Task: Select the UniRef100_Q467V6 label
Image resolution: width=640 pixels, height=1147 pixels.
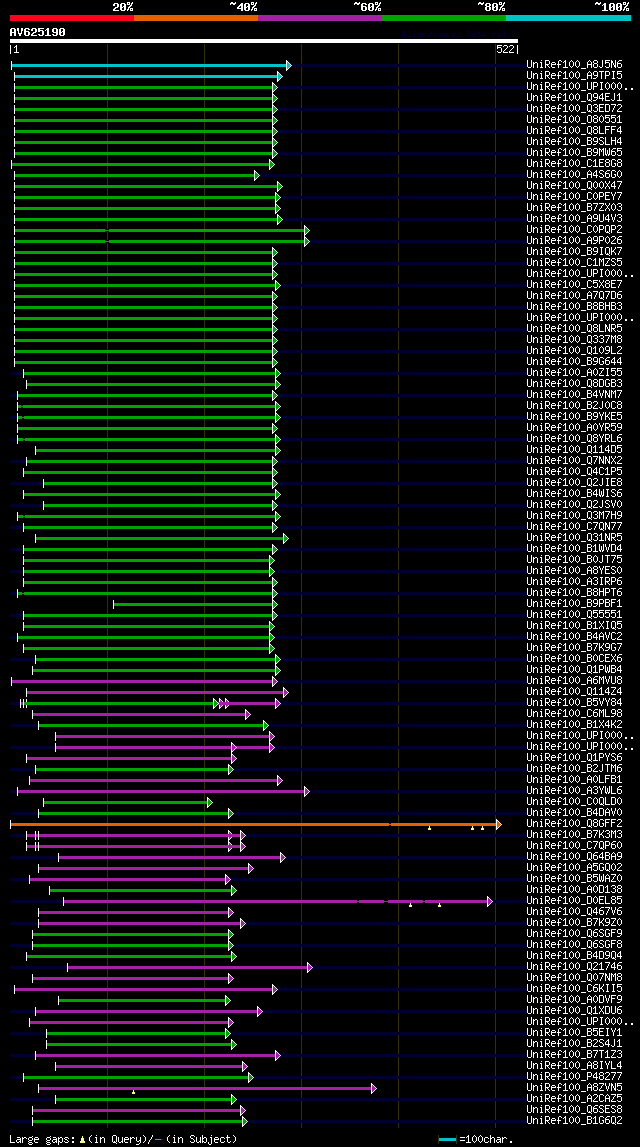Action: tap(574, 911)
